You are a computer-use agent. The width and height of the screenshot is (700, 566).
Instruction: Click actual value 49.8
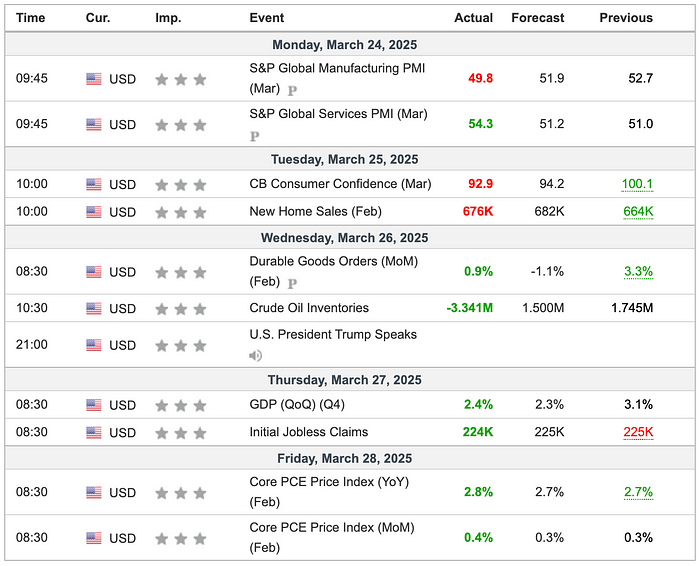click(480, 79)
